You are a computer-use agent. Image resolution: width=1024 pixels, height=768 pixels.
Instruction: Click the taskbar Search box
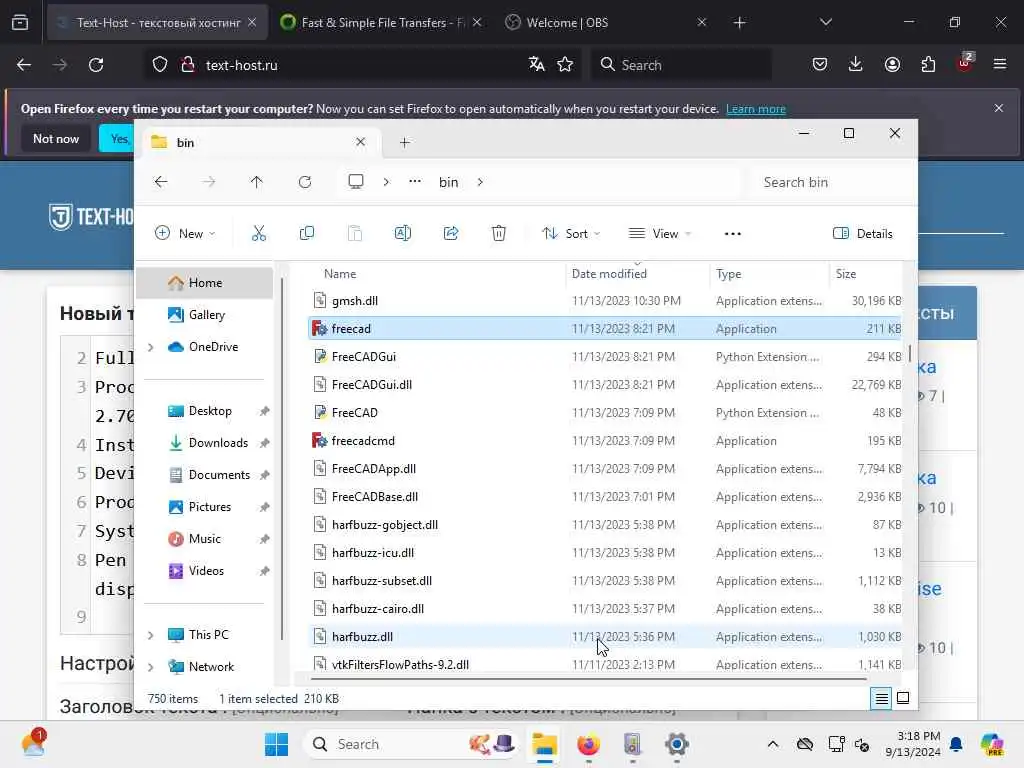(412, 744)
